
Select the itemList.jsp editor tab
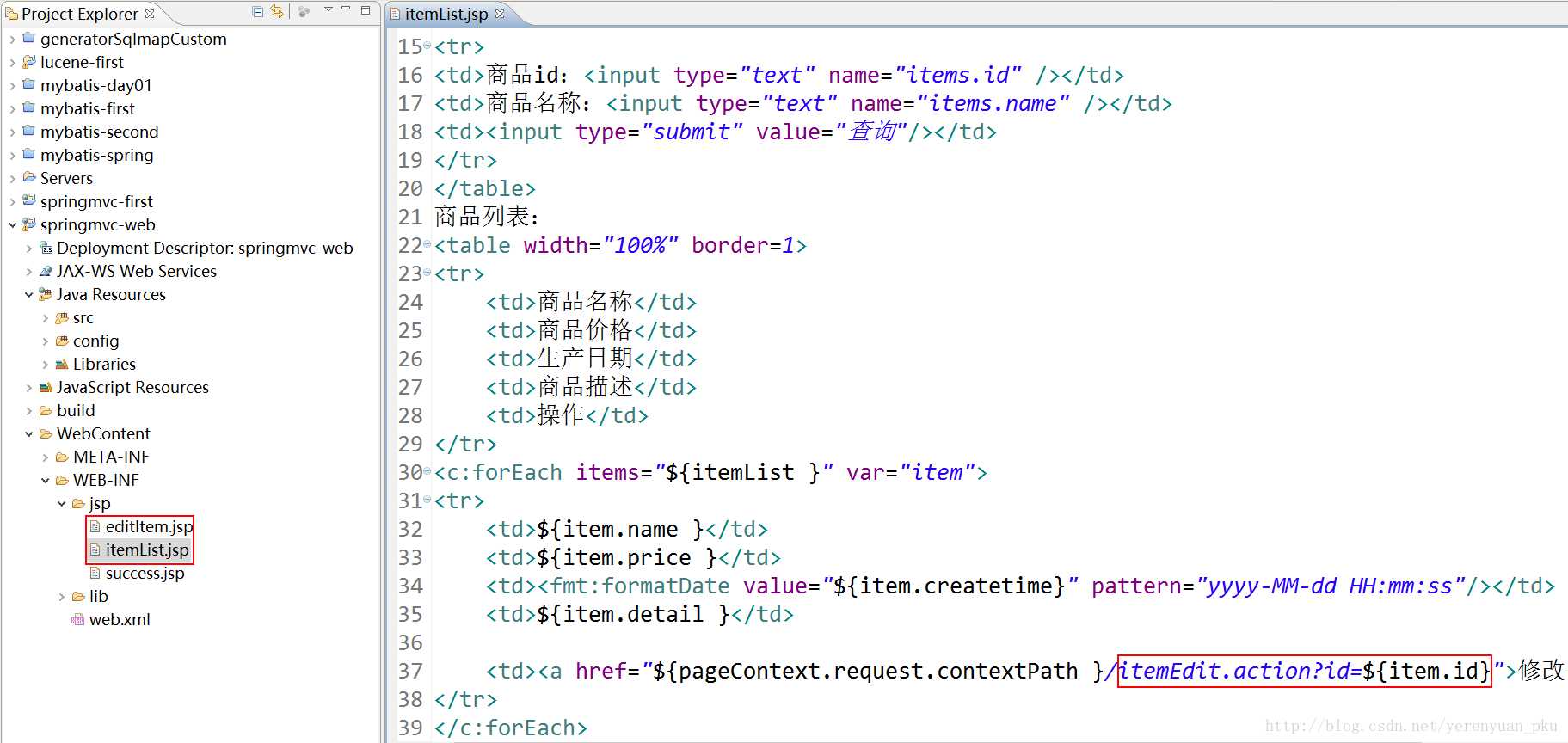(x=446, y=14)
